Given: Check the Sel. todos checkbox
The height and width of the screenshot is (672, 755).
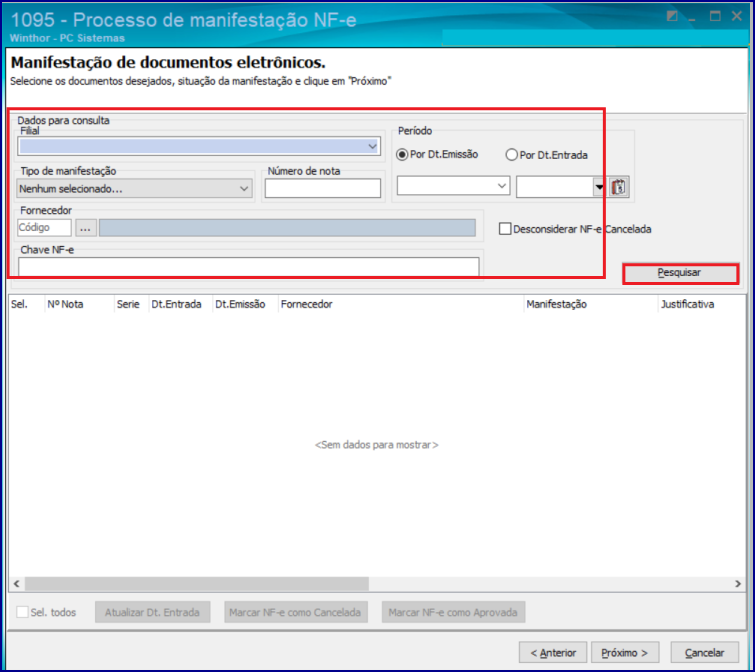Looking at the screenshot, I should (22, 612).
